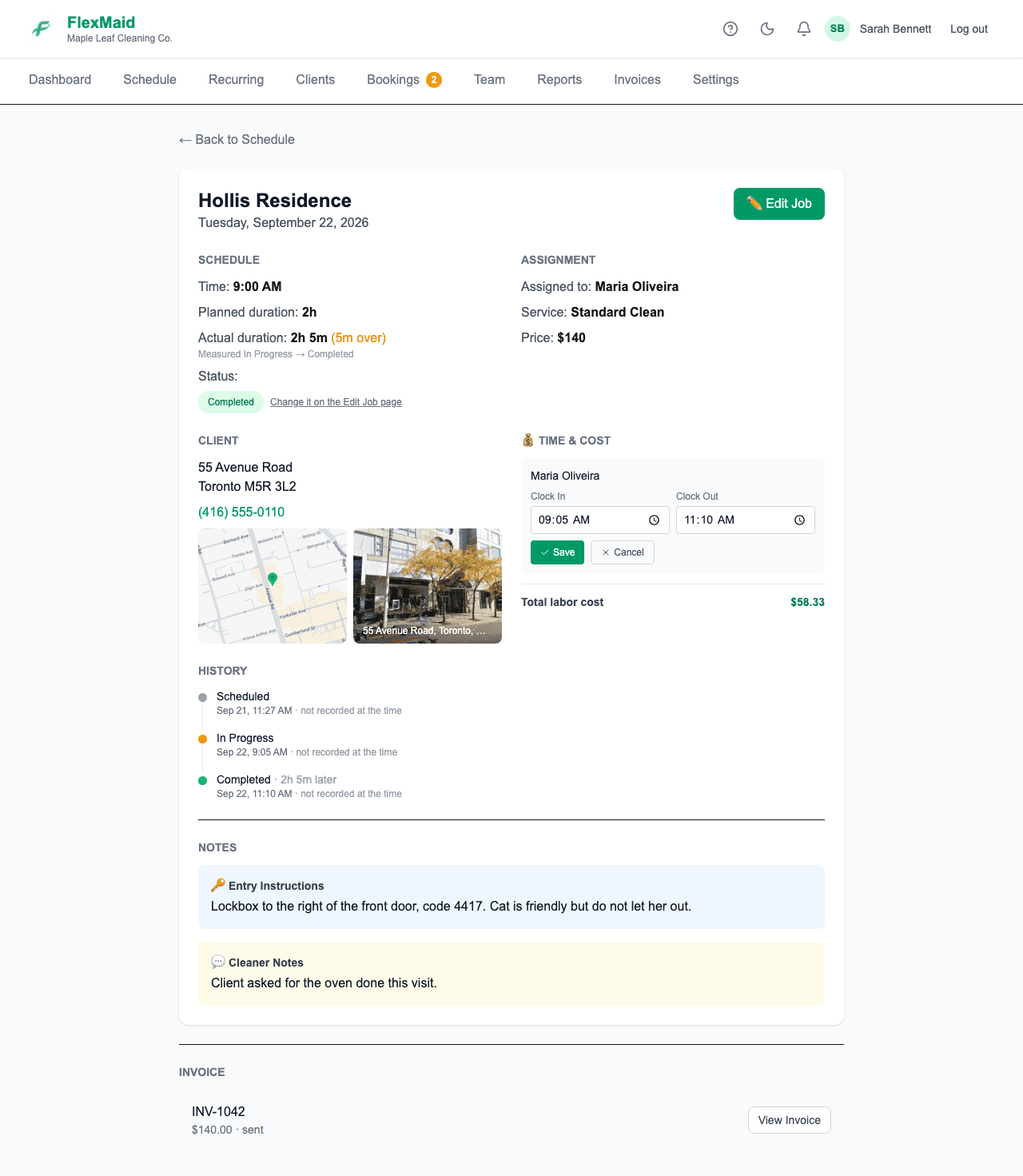Click the Sarah Bennett user name
The image size is (1023, 1176).
tap(895, 29)
